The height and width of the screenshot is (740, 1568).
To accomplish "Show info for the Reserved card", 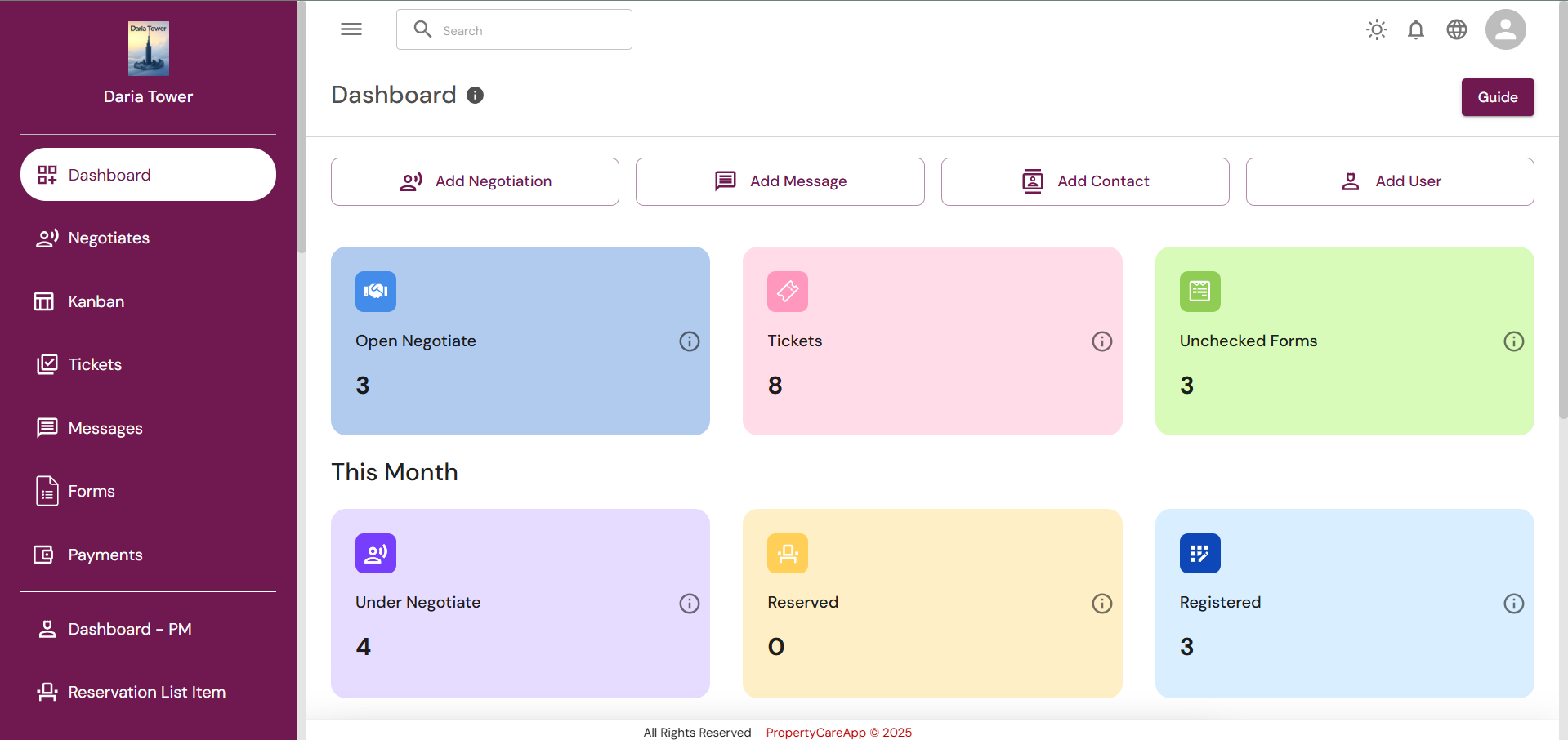I will tap(1101, 604).
